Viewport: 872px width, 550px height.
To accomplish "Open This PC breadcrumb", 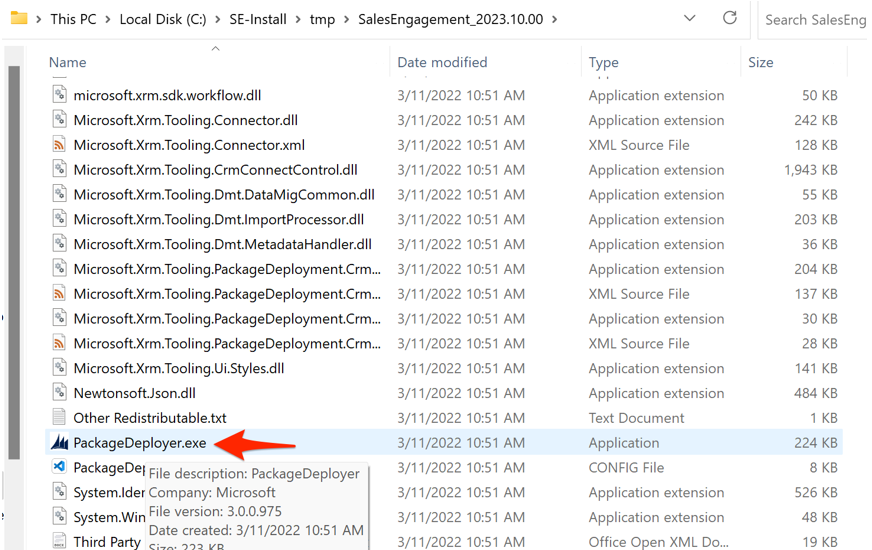I will coord(73,19).
